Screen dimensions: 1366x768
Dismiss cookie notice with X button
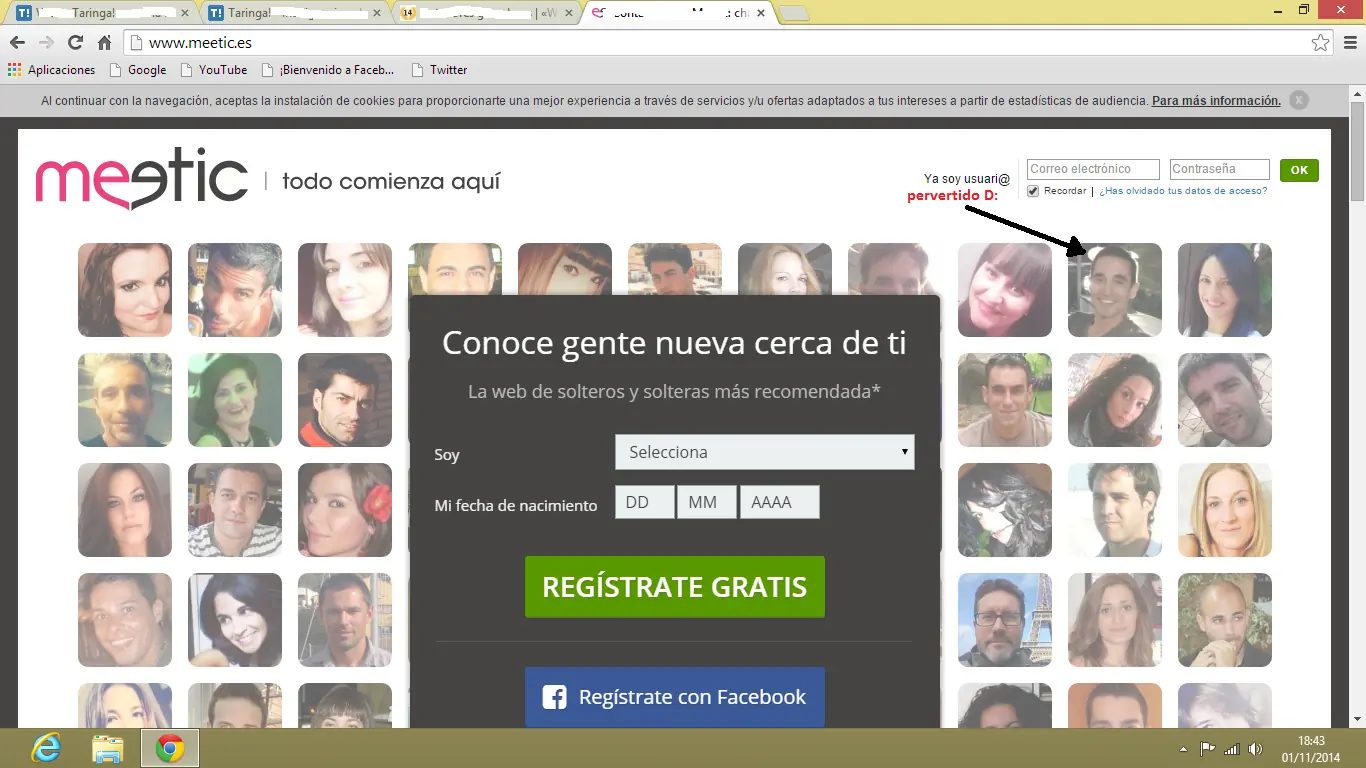1299,100
